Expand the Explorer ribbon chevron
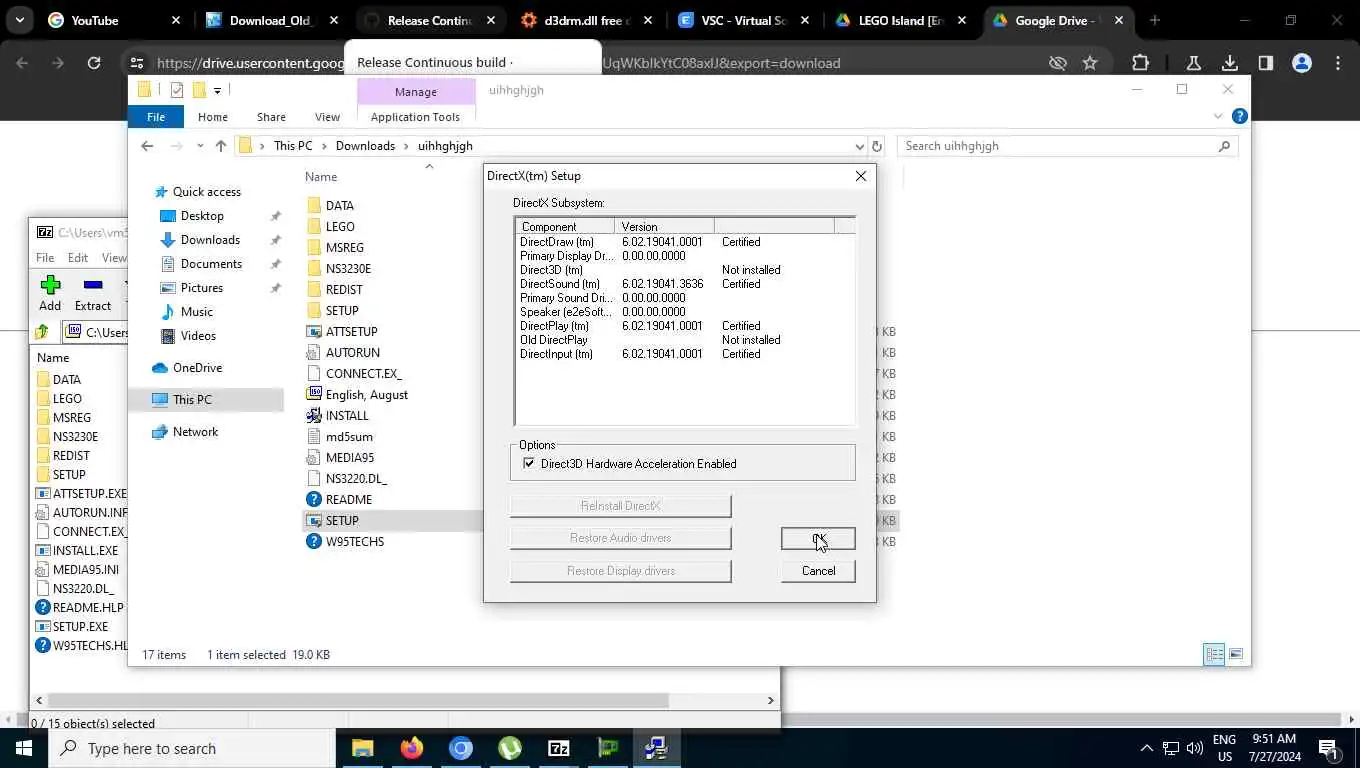The width and height of the screenshot is (1360, 768). (x=1218, y=117)
